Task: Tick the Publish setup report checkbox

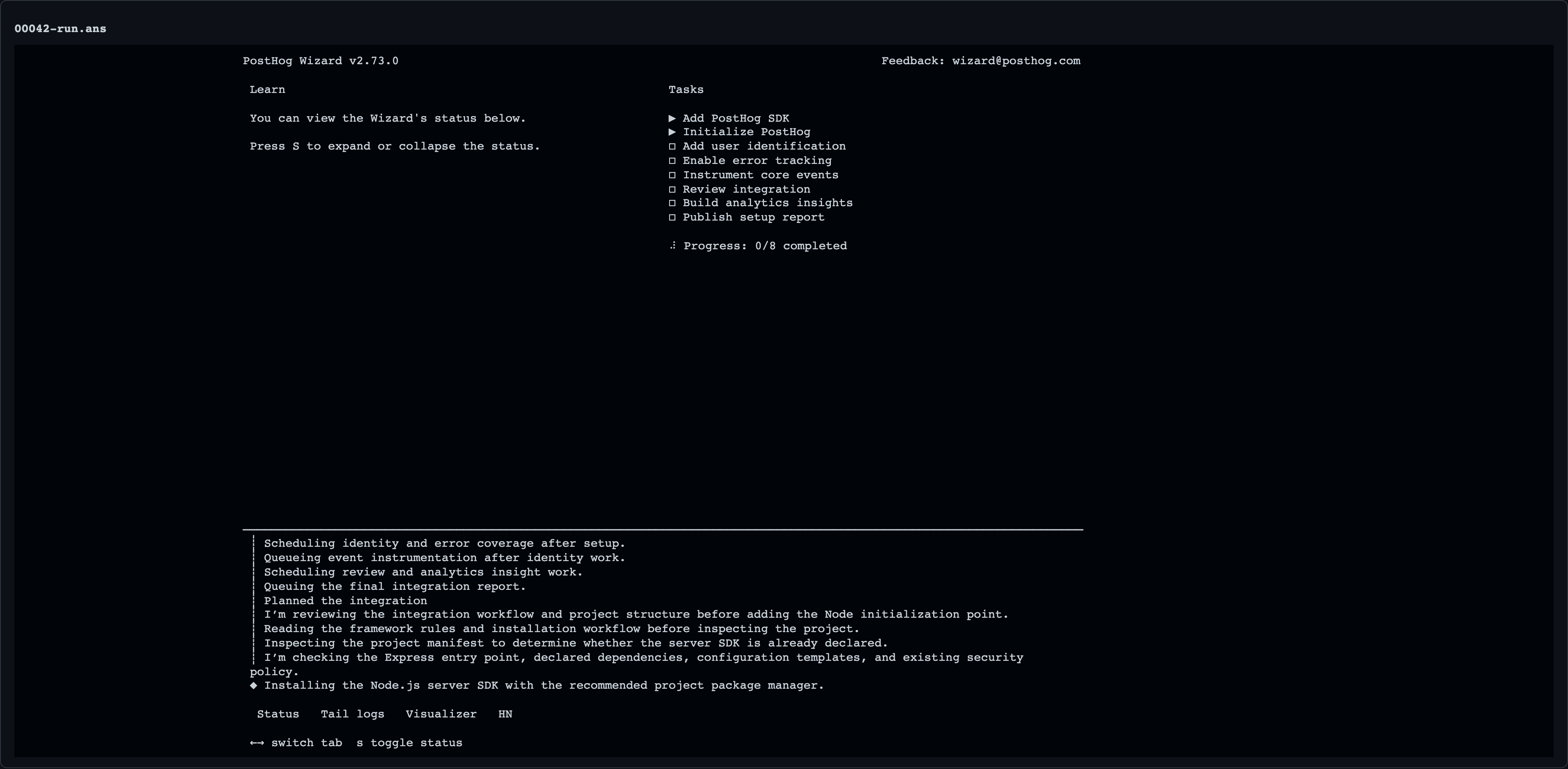Action: click(x=672, y=217)
